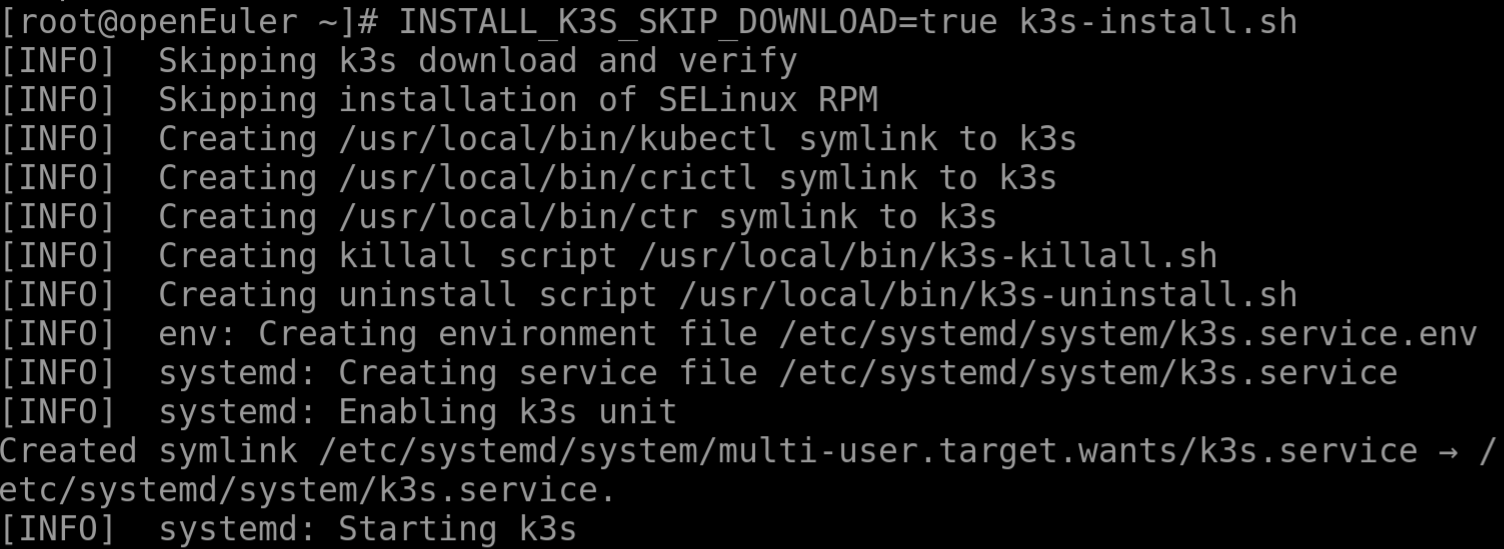Click the /usr/local/bin/k3s-killall.sh script path
Screen dimensions: 1504x549
pos(927,255)
